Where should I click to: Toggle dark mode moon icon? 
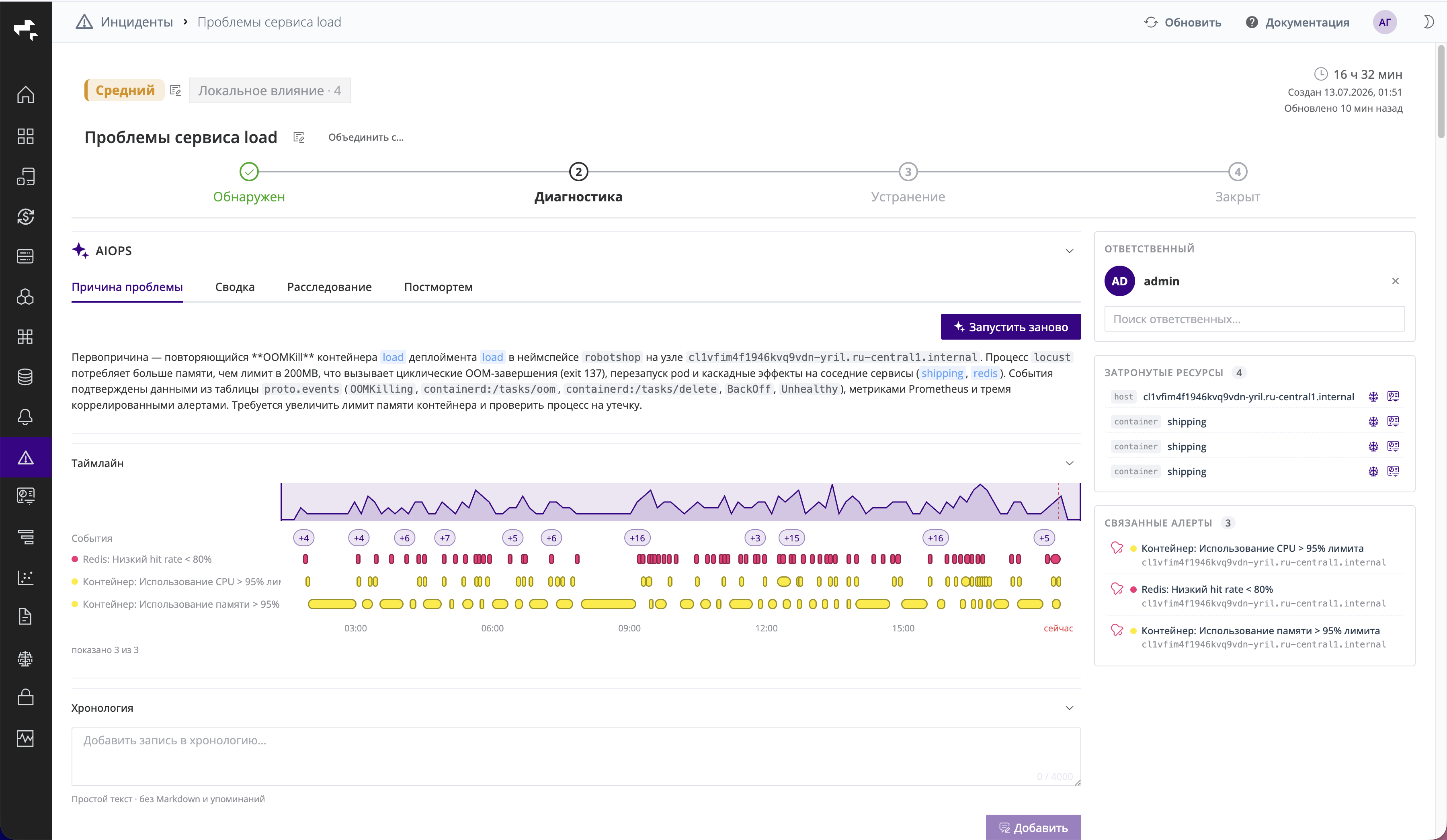click(1429, 22)
